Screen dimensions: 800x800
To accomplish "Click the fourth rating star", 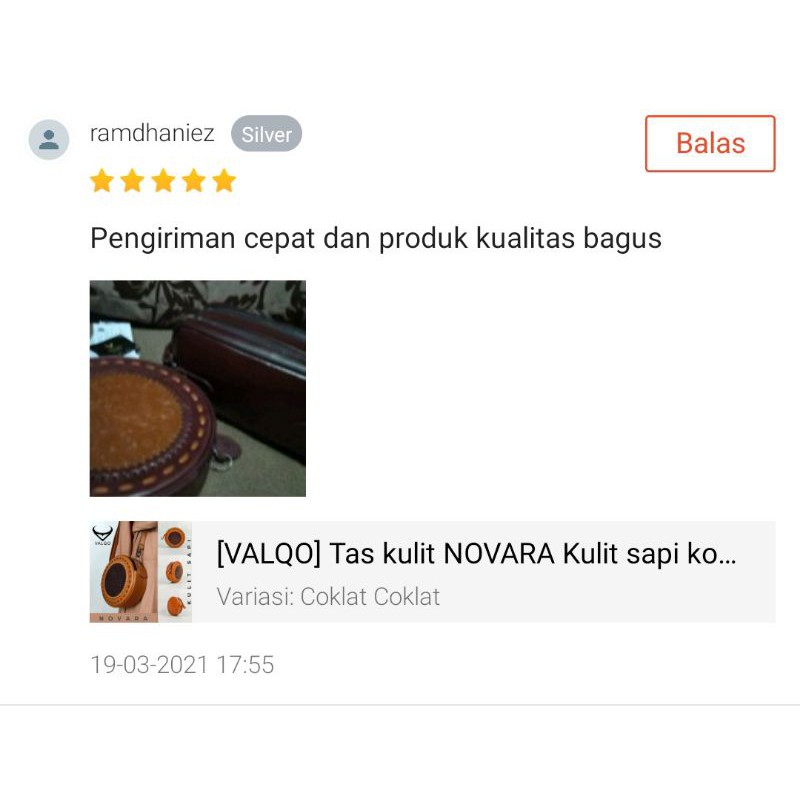I will tap(194, 181).
